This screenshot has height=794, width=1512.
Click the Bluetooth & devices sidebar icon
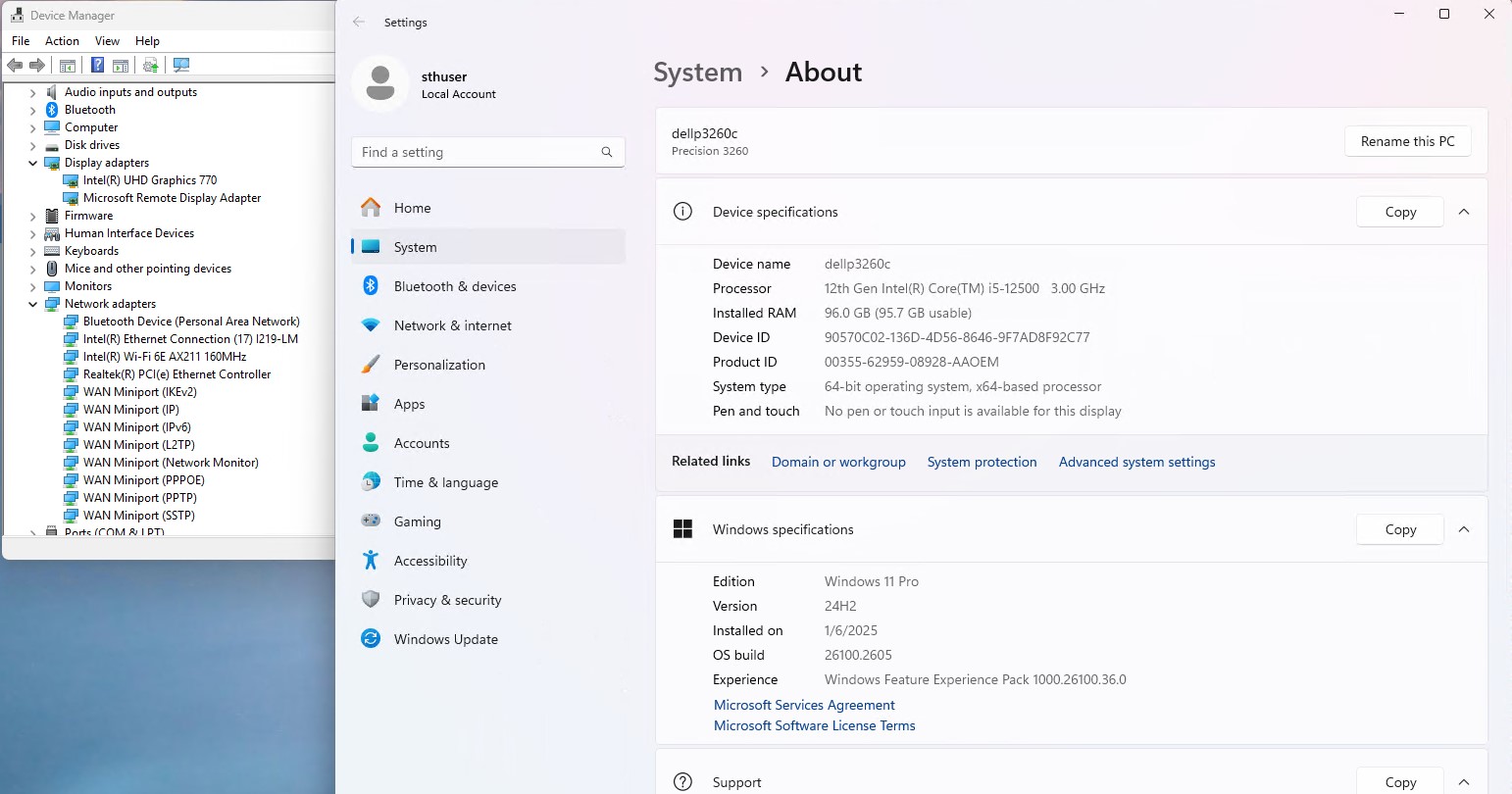(x=371, y=286)
